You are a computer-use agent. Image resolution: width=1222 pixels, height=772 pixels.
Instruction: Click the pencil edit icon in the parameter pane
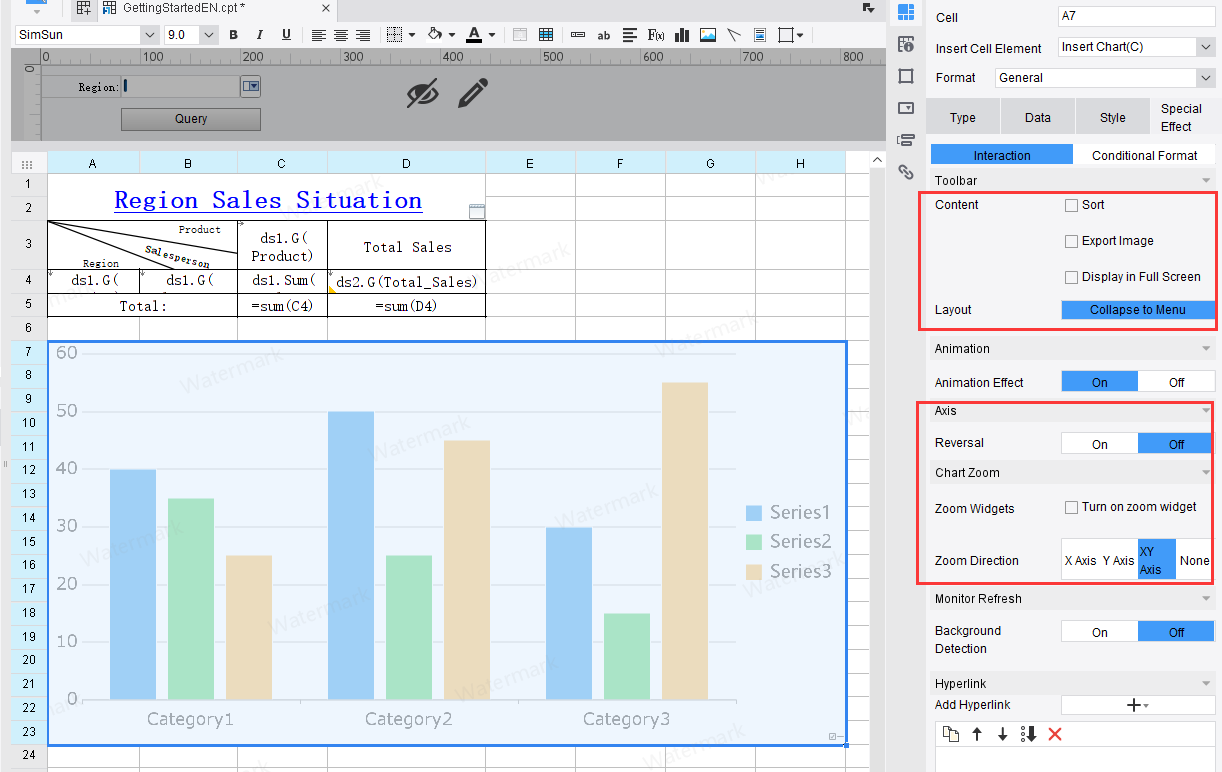pyautogui.click(x=473, y=93)
